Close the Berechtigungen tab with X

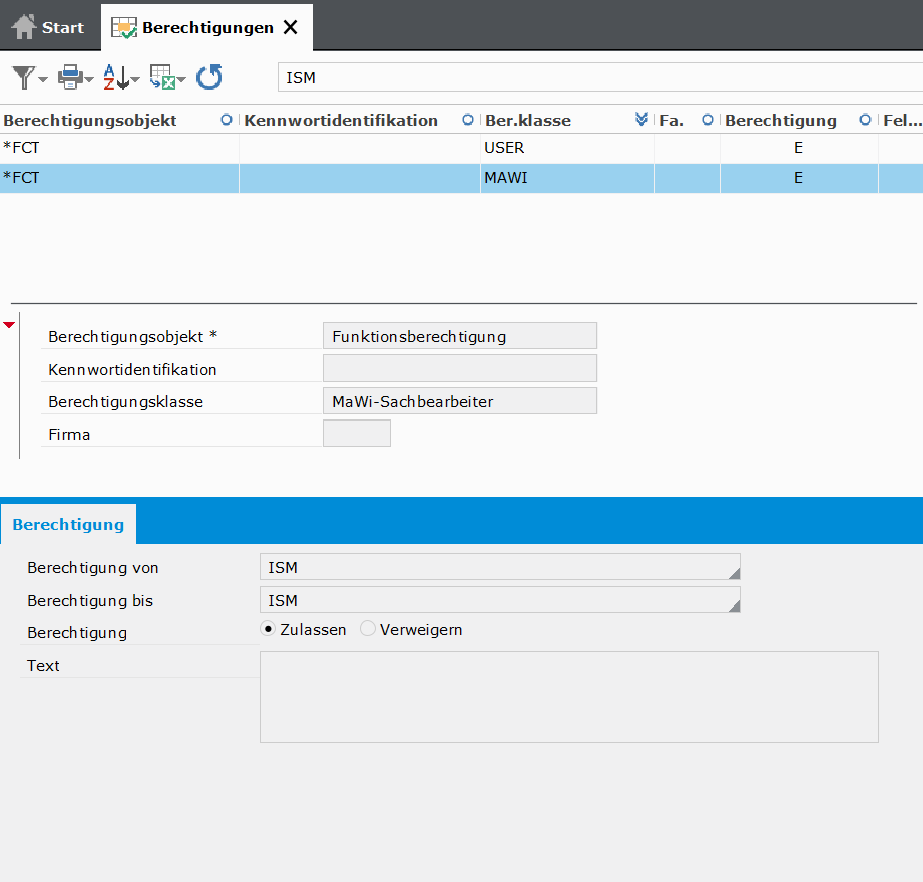[291, 27]
